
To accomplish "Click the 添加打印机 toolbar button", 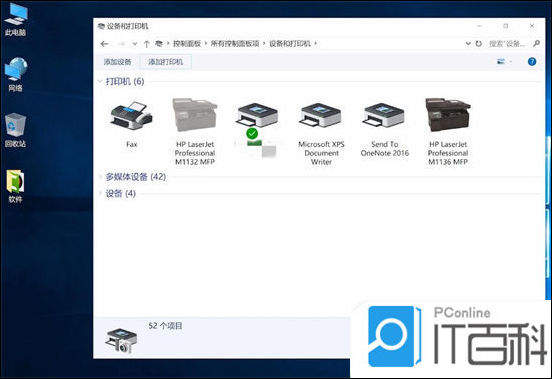I will (165, 62).
